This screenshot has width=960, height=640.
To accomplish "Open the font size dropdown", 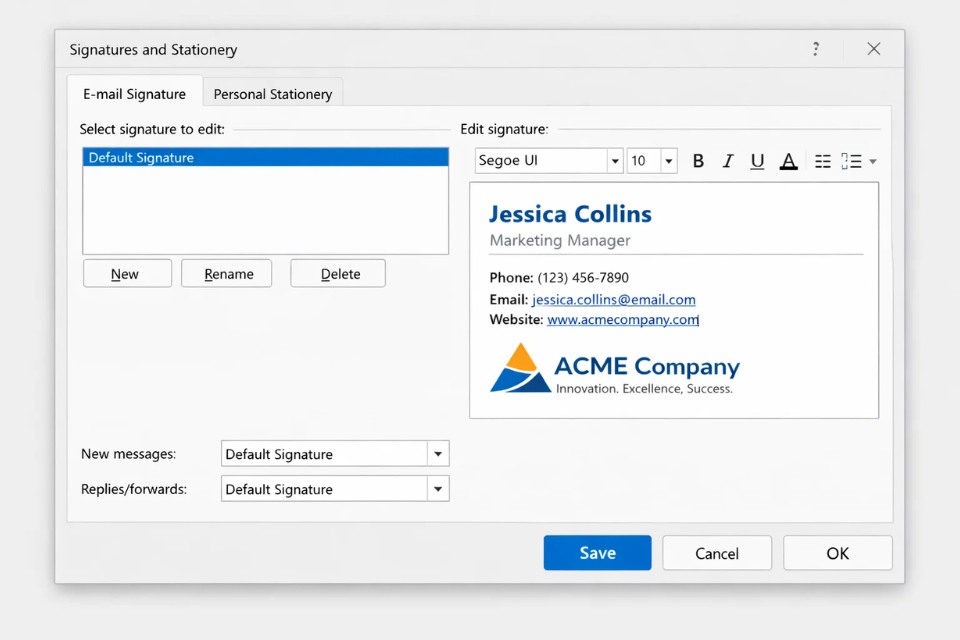I will tap(668, 161).
